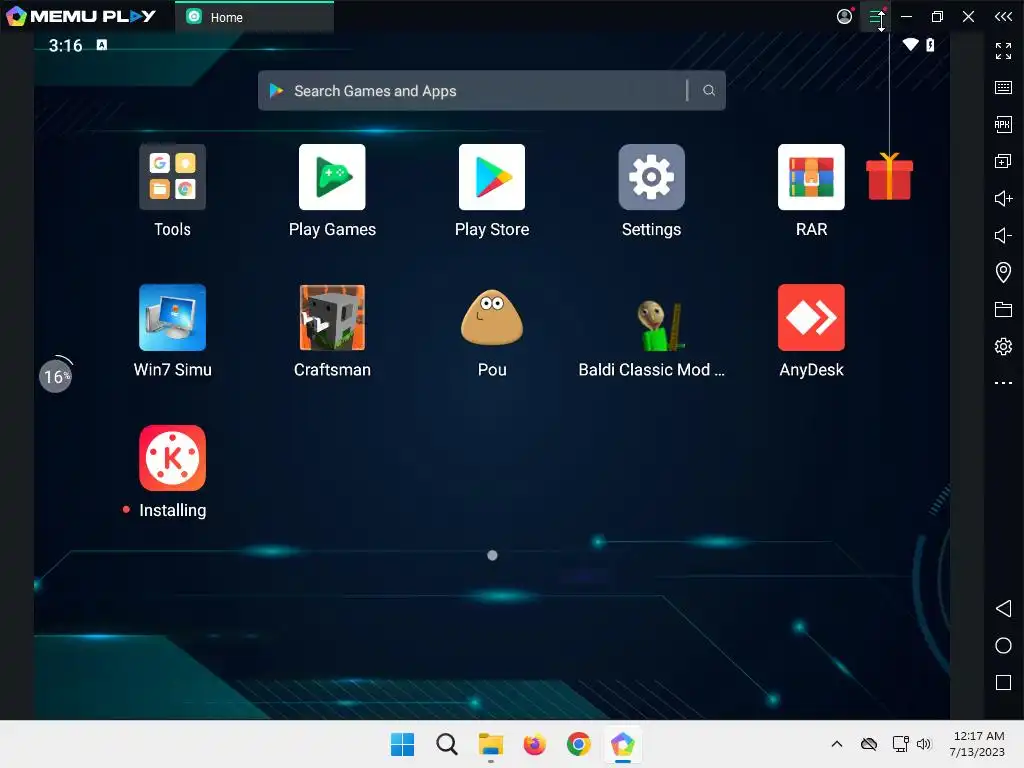Screen dimensions: 1024x768
Task: Click the MEmu Play logo
Action: coord(81,16)
